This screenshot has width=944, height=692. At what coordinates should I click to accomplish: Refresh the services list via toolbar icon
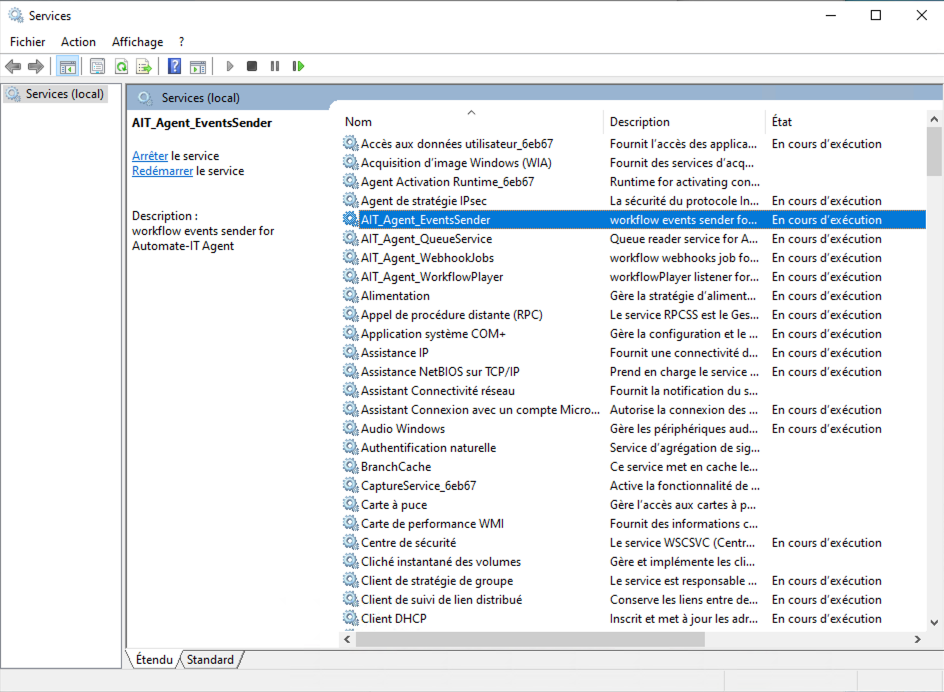121,66
